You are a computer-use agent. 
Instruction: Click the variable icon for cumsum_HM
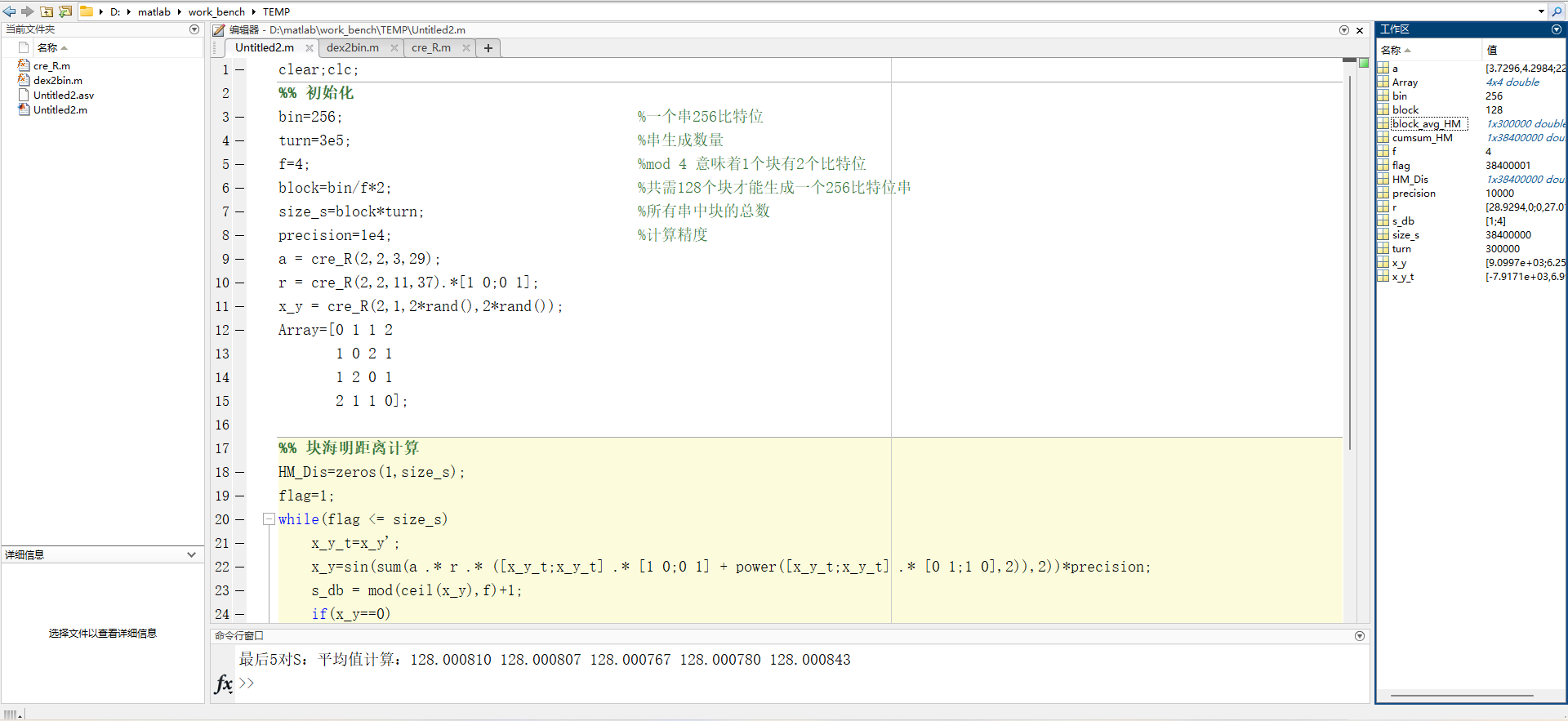(x=1383, y=137)
